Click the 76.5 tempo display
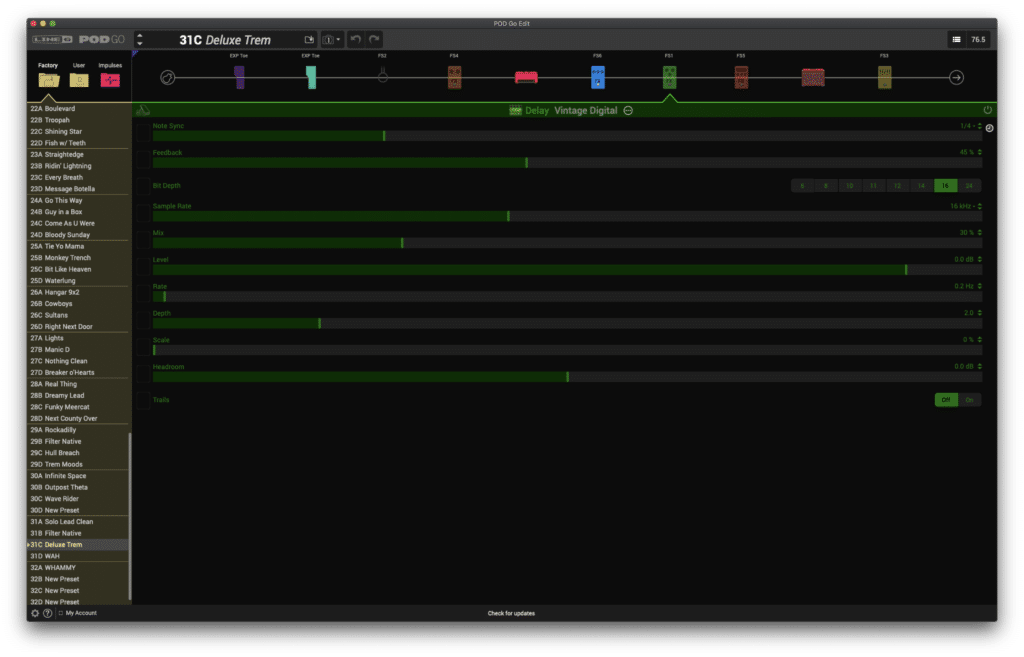Image resolution: width=1024 pixels, height=657 pixels. 978,39
